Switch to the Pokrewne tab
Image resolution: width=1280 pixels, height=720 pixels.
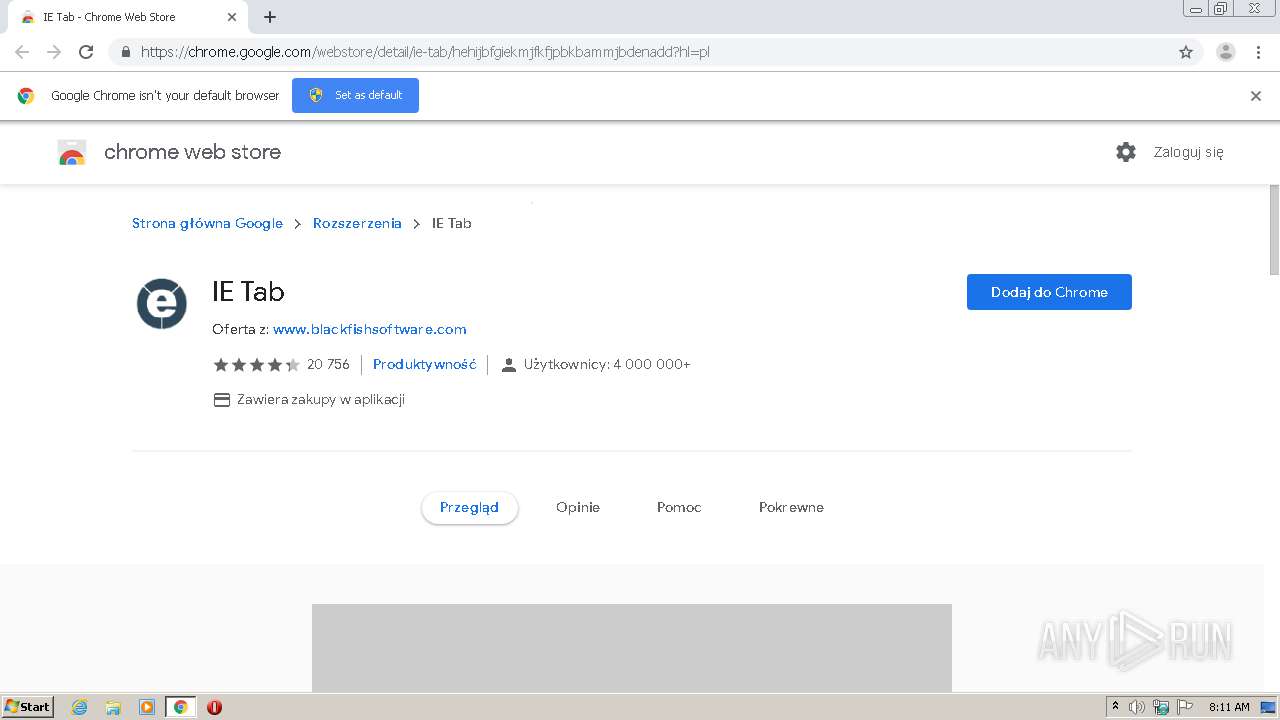pyautogui.click(x=791, y=507)
